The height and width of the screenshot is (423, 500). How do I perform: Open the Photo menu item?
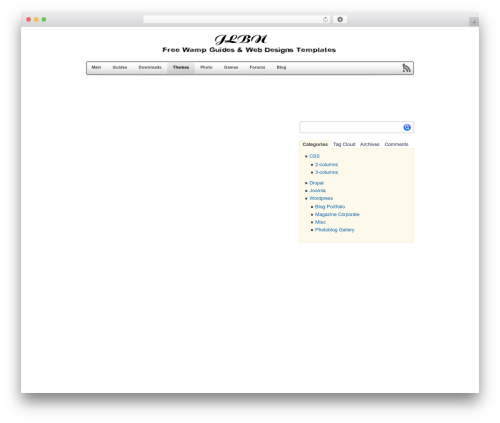click(206, 67)
